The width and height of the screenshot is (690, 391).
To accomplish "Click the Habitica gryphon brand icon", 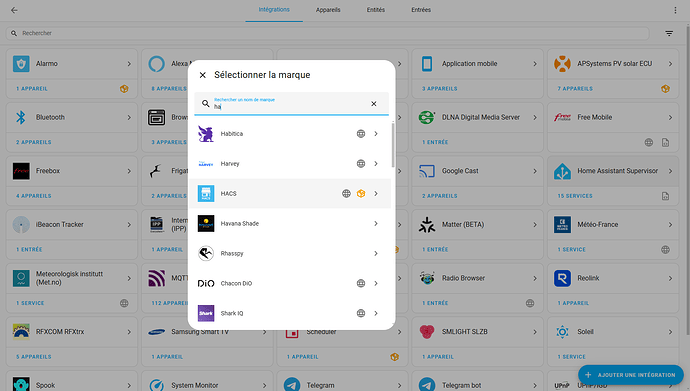I will (206, 134).
